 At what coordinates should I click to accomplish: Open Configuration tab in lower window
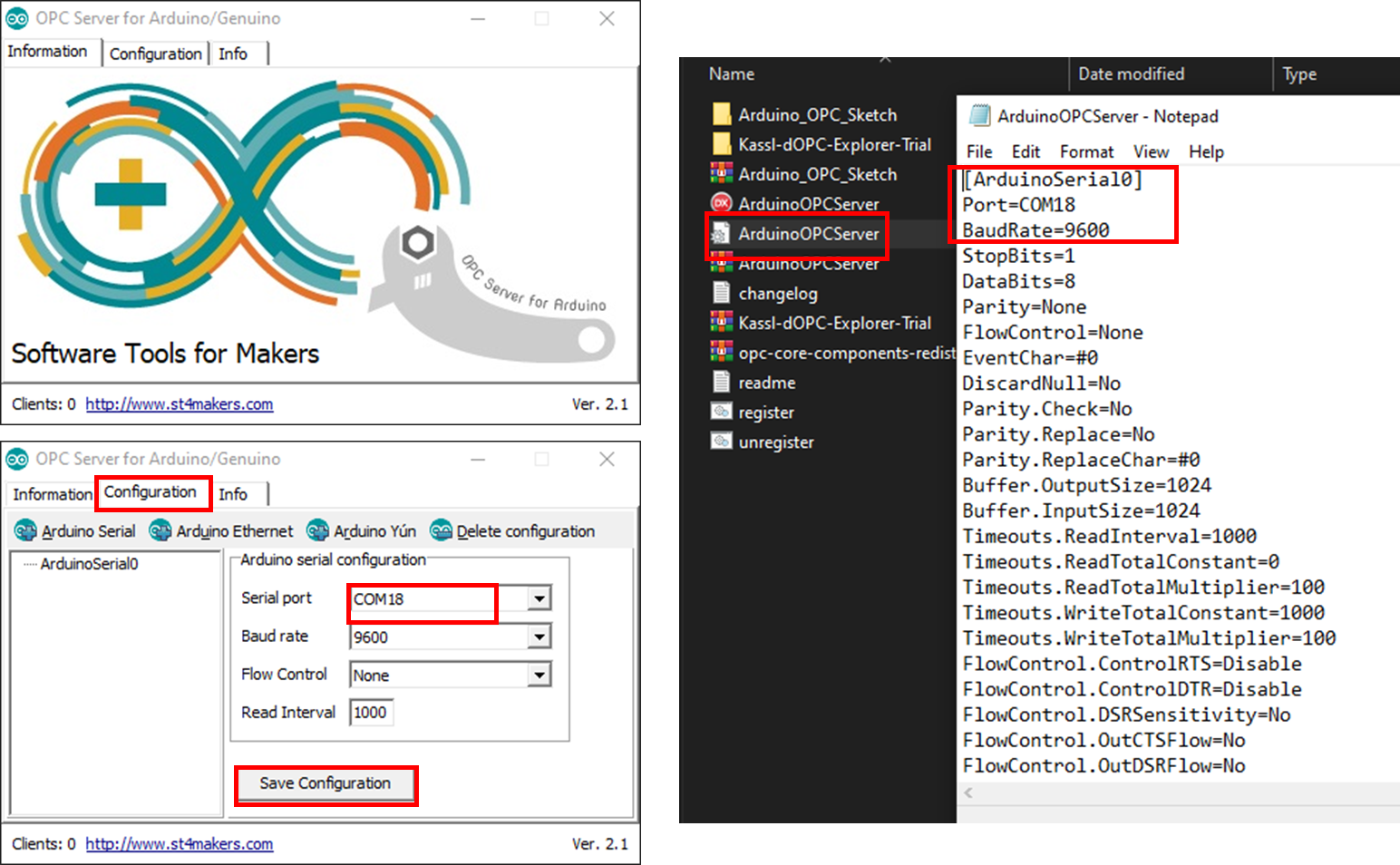click(x=151, y=491)
